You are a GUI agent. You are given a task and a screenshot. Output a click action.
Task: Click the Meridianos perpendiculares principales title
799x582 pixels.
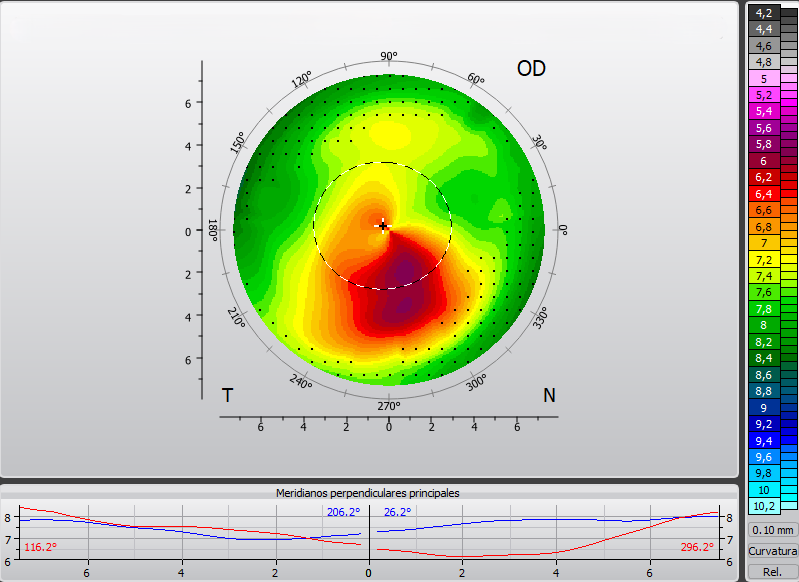[367, 493]
